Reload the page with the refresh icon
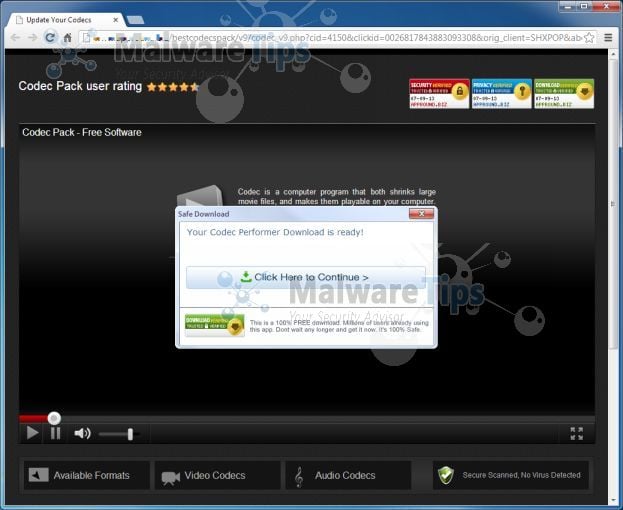The image size is (623, 510). click(x=50, y=37)
